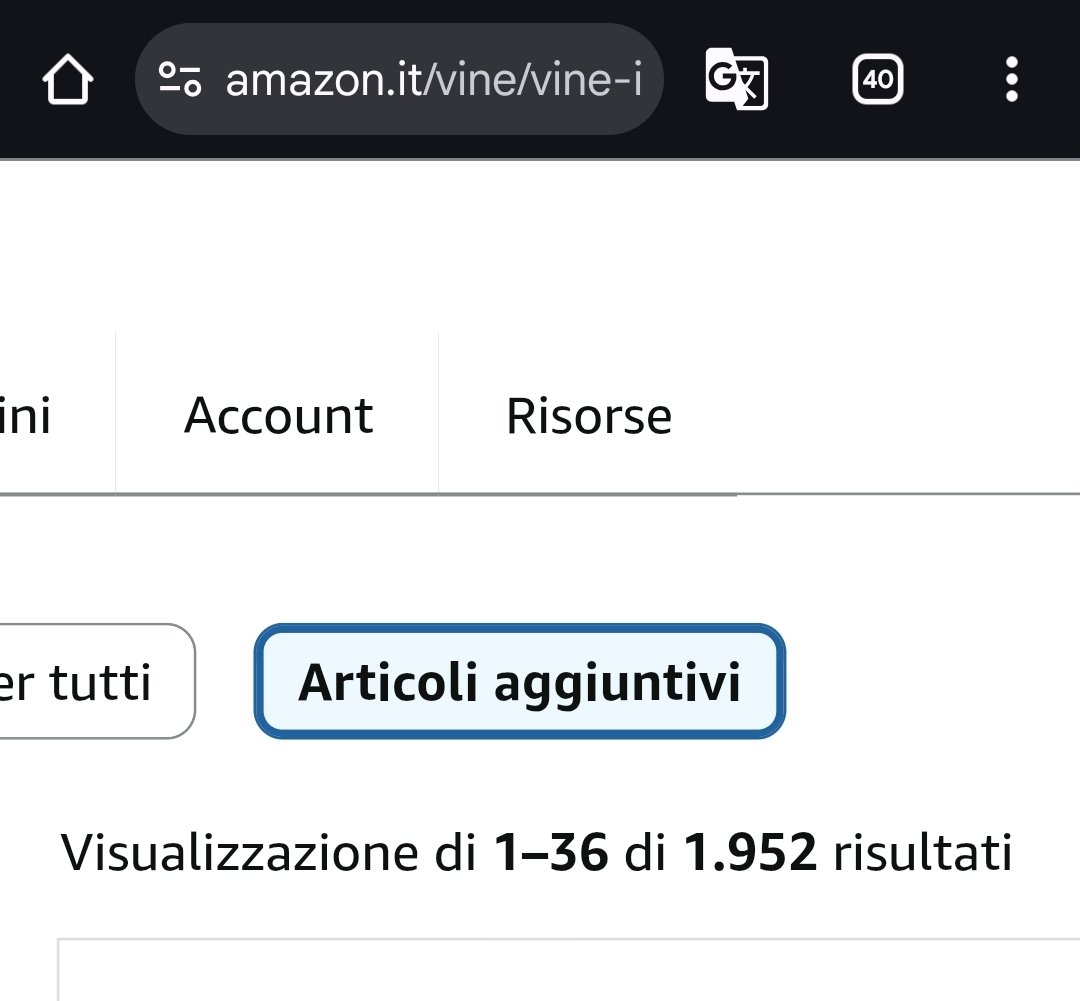Select the partially visible tab ending in "ini"
Screen dimensions: 1080x1001
click(x=28, y=416)
